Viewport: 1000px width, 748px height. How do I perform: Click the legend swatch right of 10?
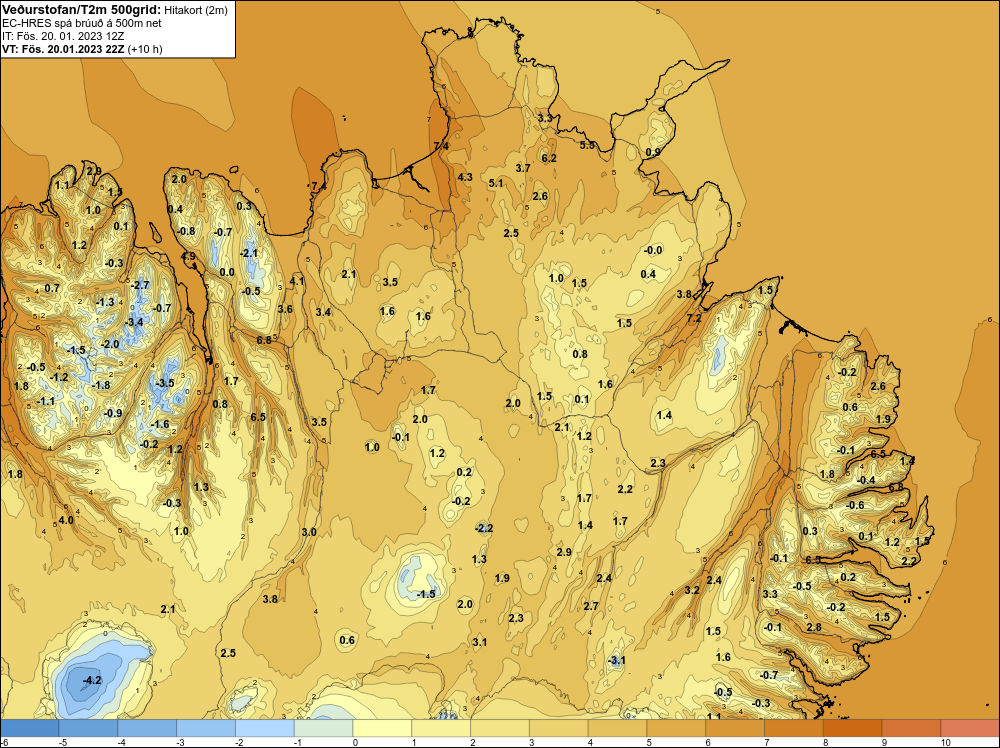(x=970, y=728)
